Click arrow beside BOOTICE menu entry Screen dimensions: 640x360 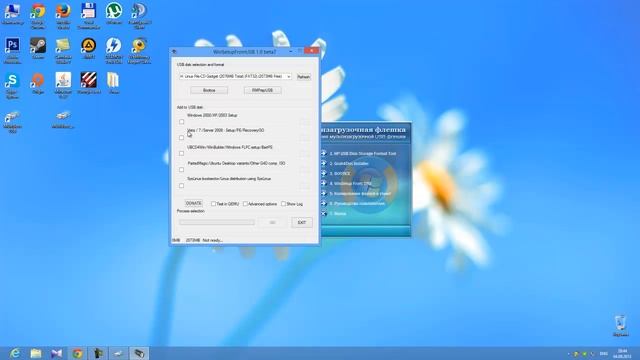point(323,173)
